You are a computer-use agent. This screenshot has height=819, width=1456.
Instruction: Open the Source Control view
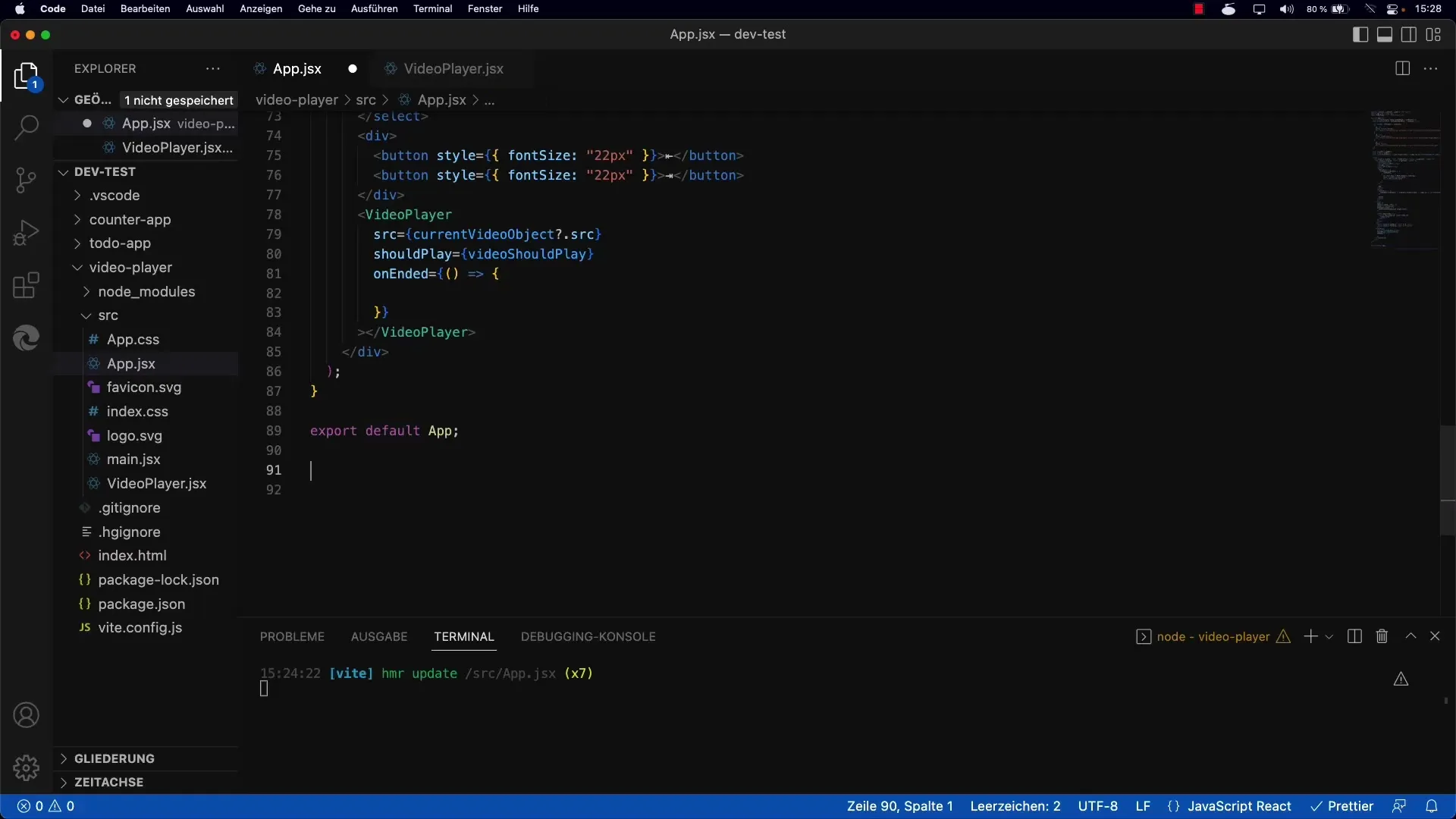(27, 180)
